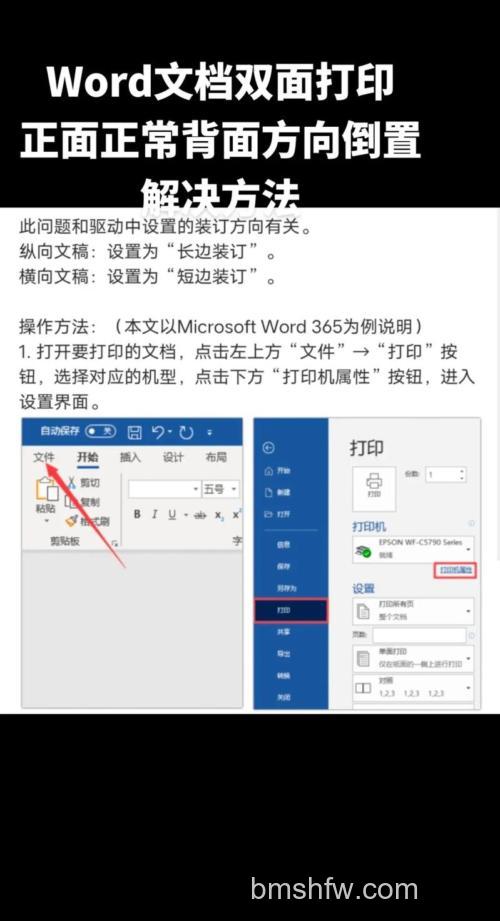The width and height of the screenshot is (500, 921).
Task: Open the Quick Access Toolbar customize arrow
Action: [x=210, y=433]
